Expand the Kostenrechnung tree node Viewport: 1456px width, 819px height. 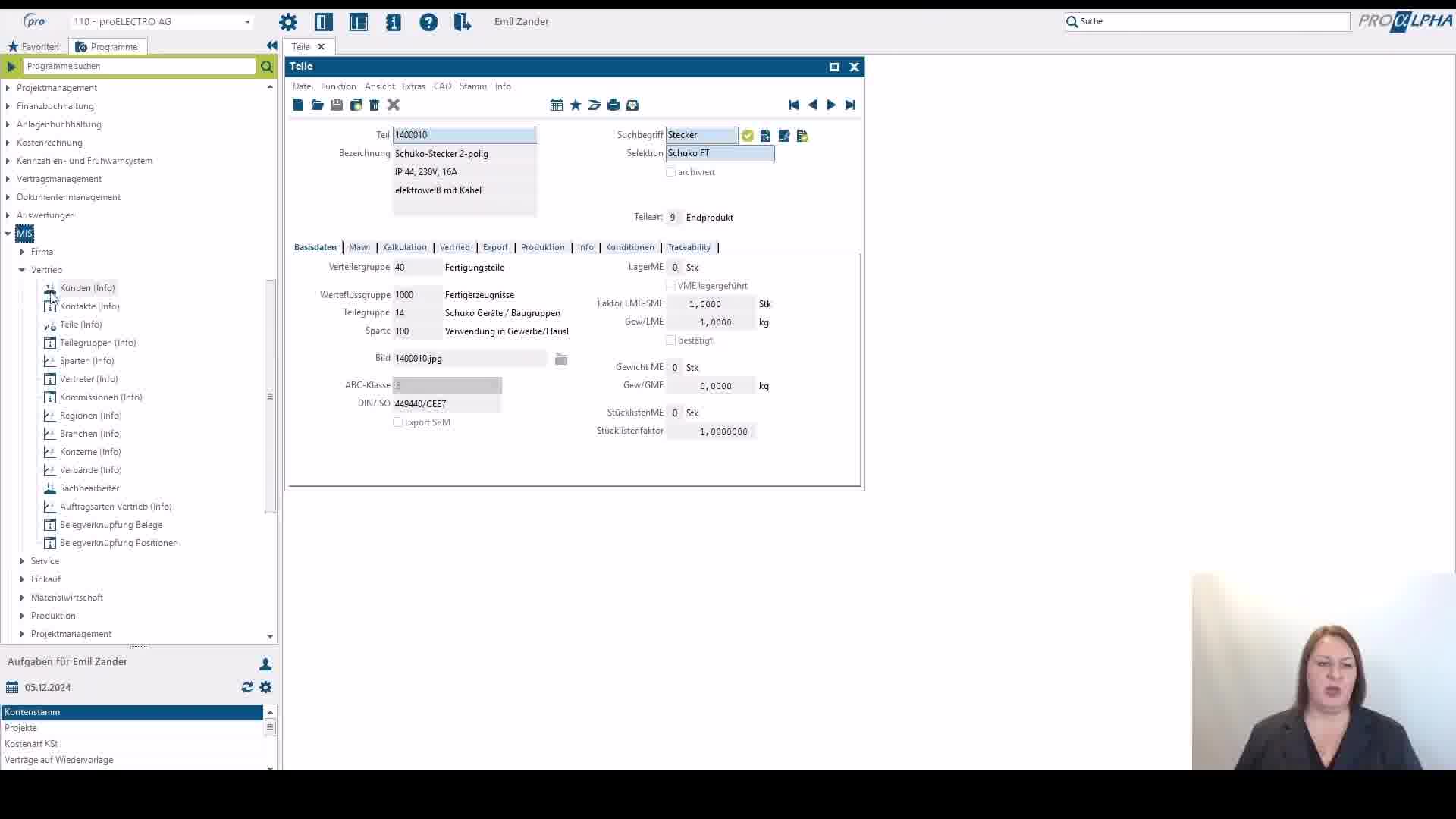pos(8,143)
